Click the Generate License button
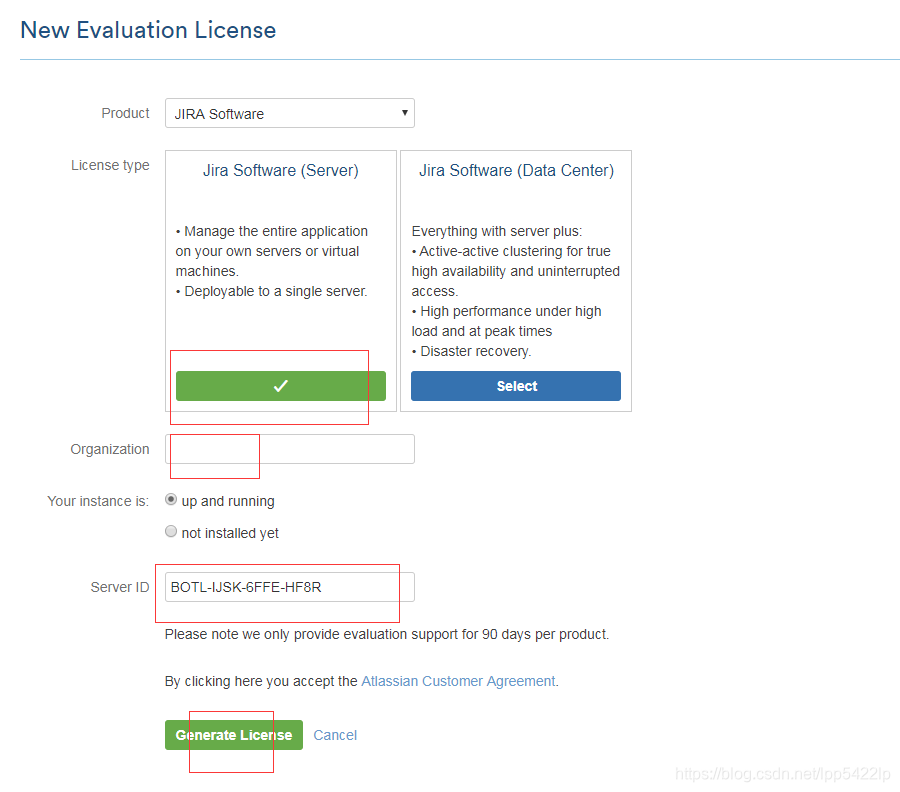The width and height of the screenshot is (900, 792). tap(234, 735)
